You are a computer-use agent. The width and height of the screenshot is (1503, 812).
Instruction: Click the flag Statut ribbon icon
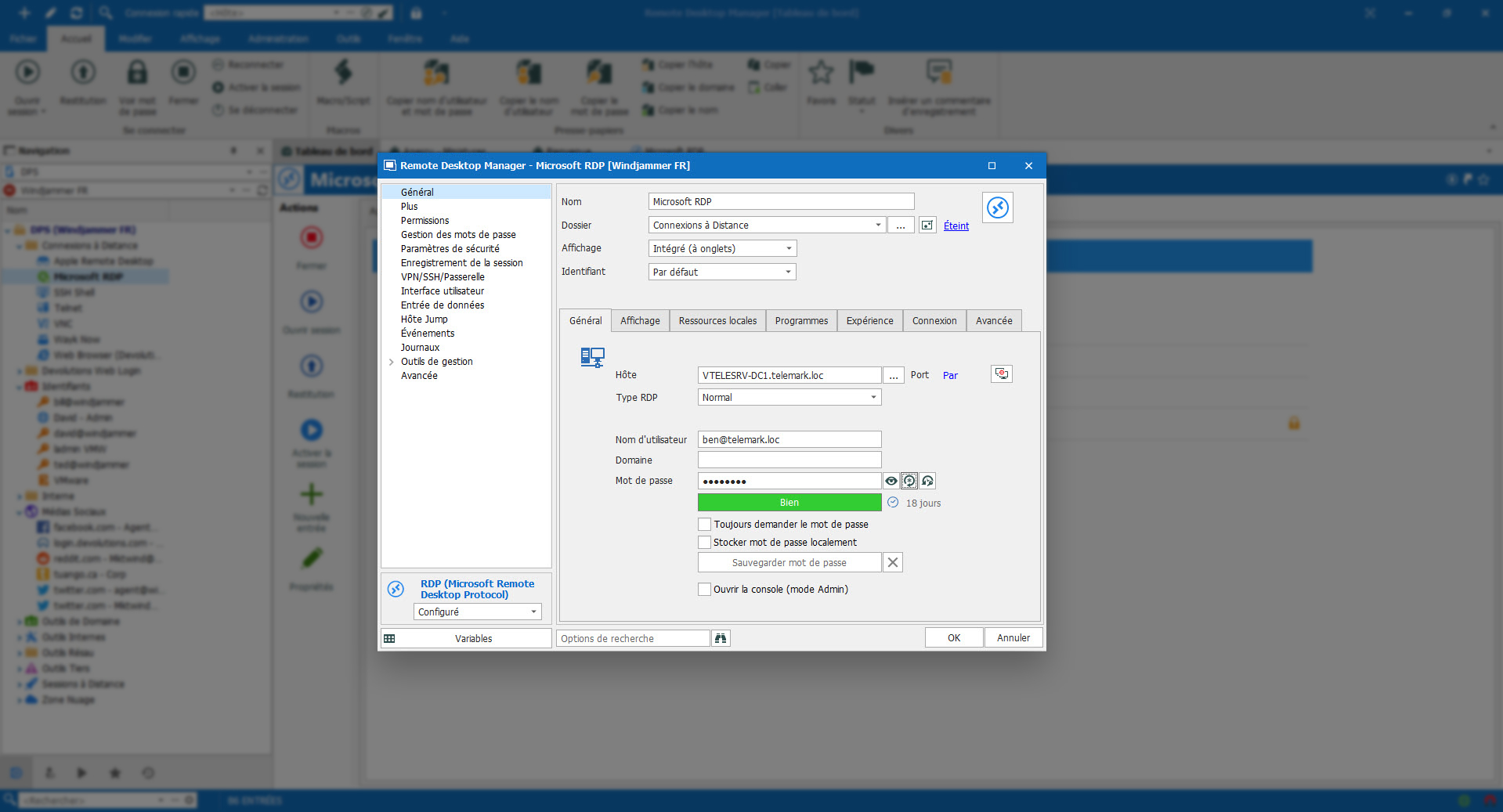coord(862,73)
